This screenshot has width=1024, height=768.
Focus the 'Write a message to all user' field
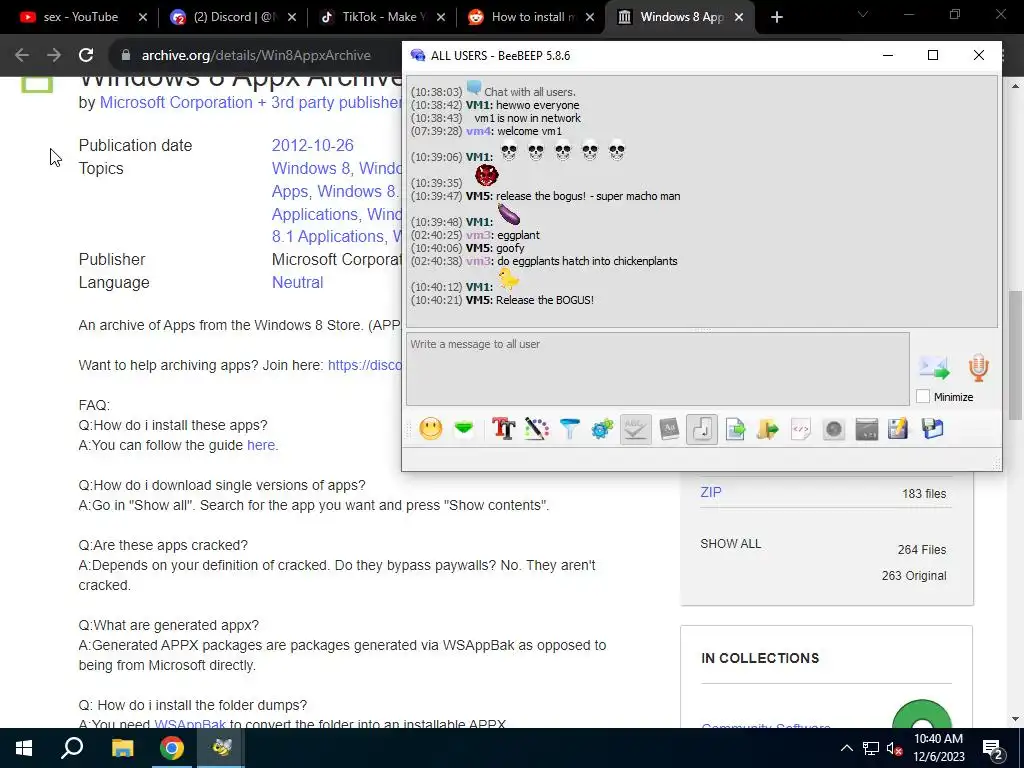click(x=658, y=369)
